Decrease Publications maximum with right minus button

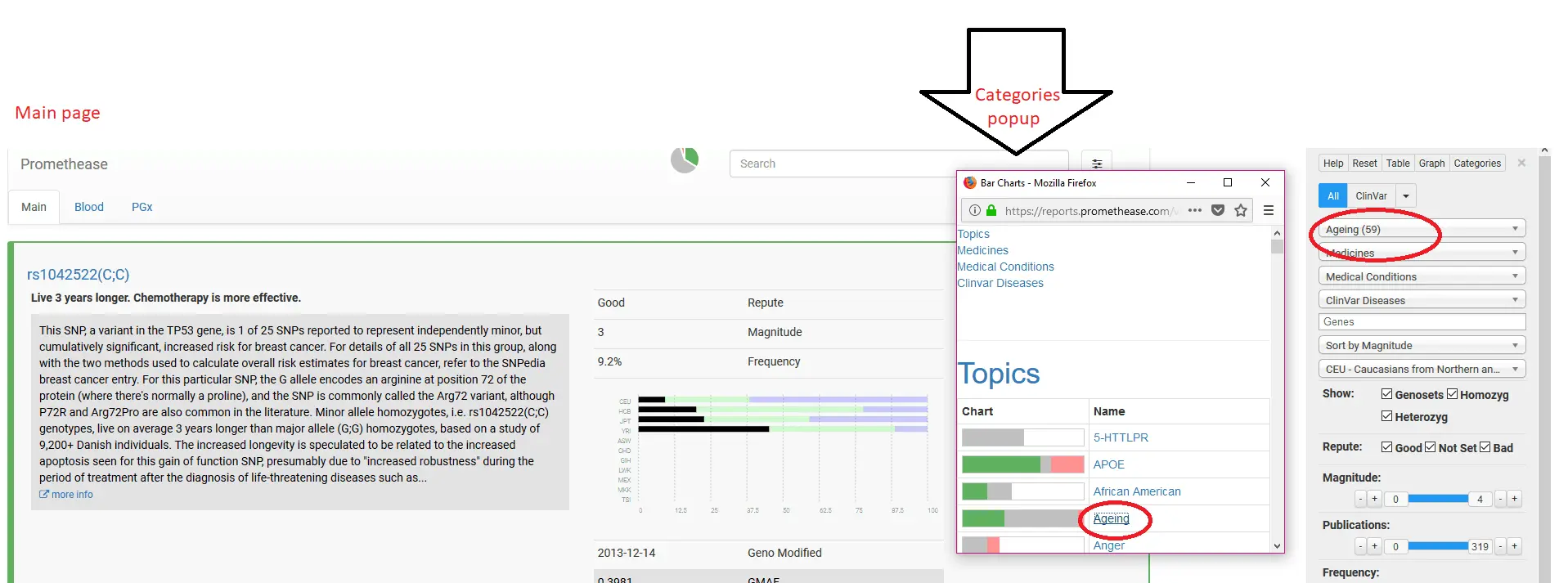1500,546
